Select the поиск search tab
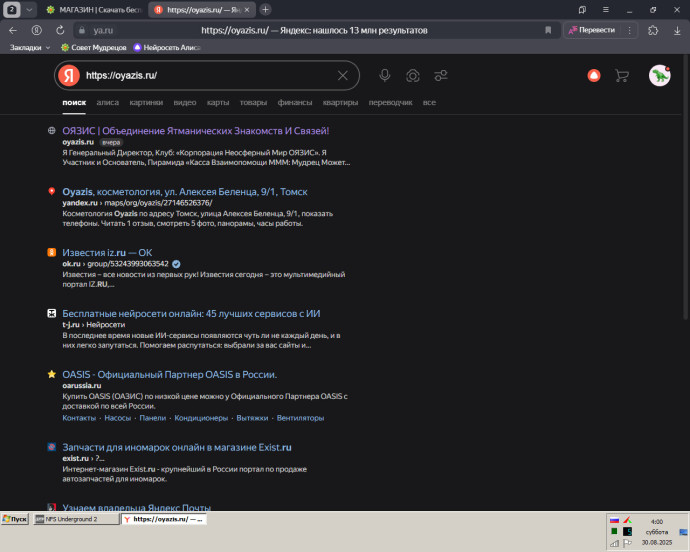The image size is (690, 552). click(x=74, y=103)
